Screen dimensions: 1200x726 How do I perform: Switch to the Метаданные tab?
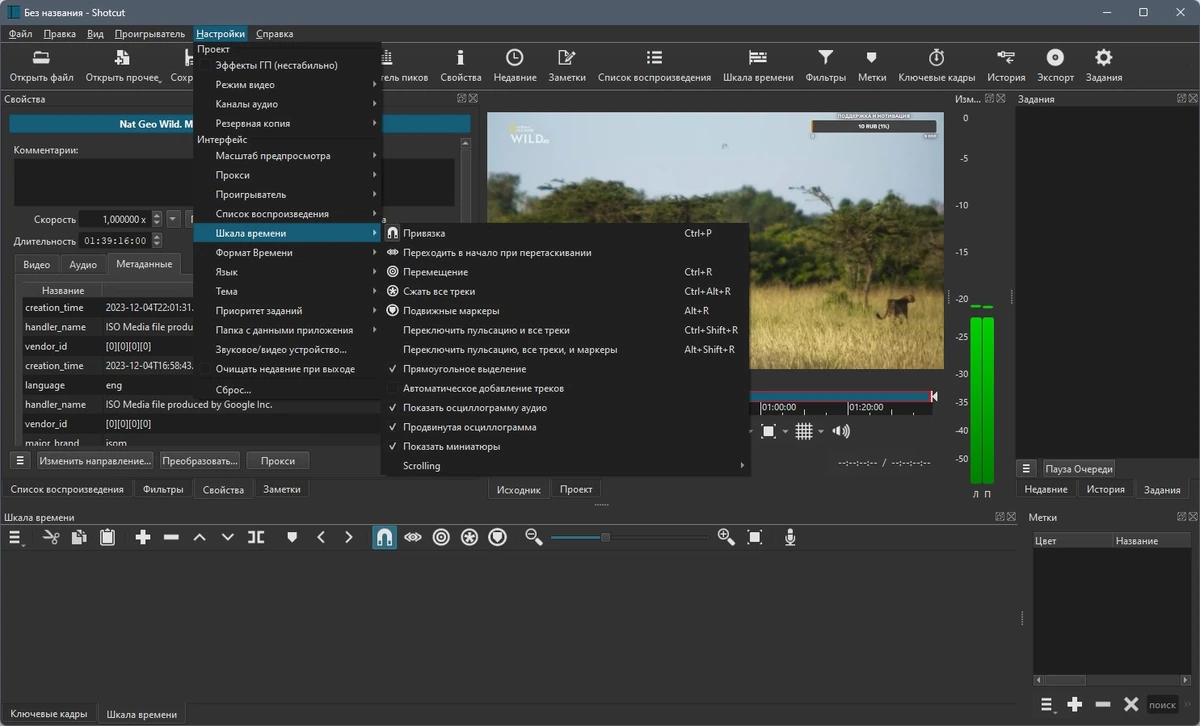144,265
